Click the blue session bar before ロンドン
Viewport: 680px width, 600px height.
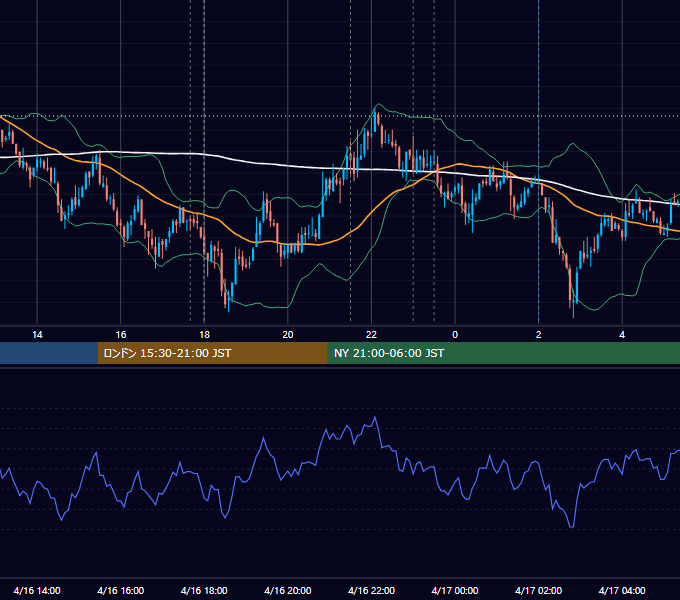pos(49,353)
